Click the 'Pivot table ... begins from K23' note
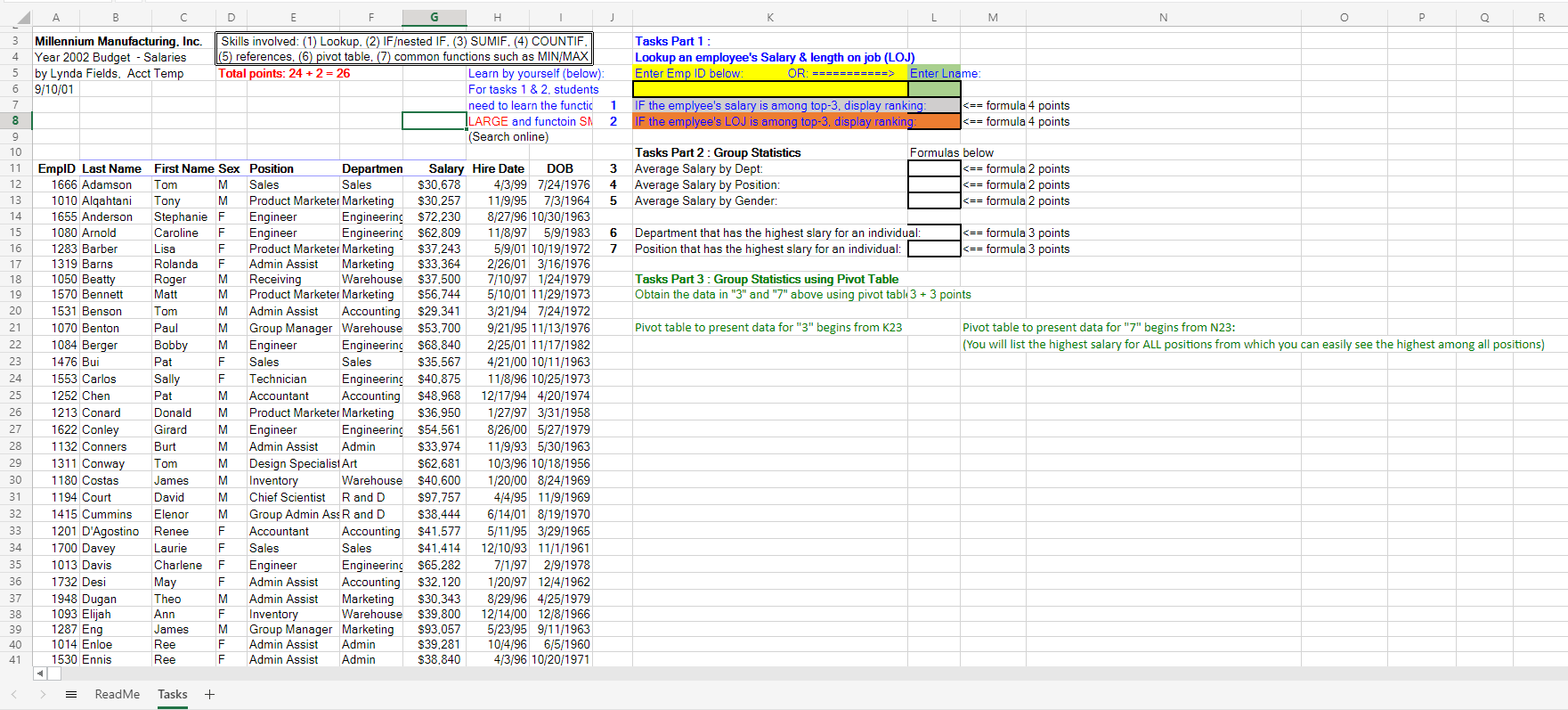This screenshot has height=710, width=1568. click(x=768, y=328)
